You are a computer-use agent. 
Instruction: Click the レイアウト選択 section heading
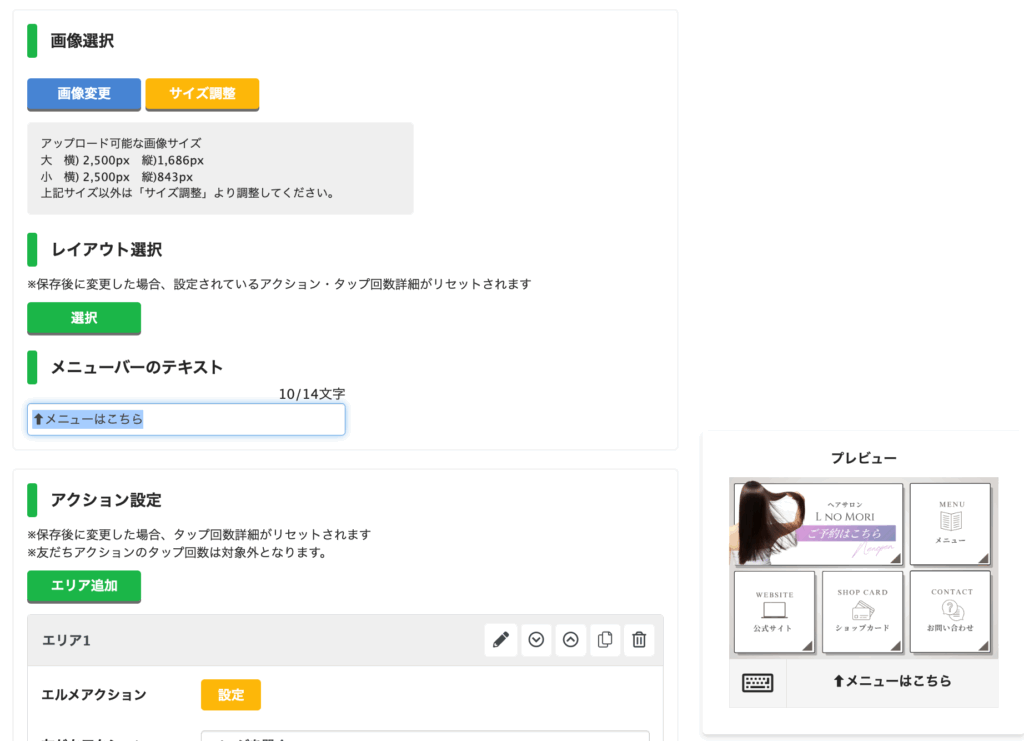point(106,250)
